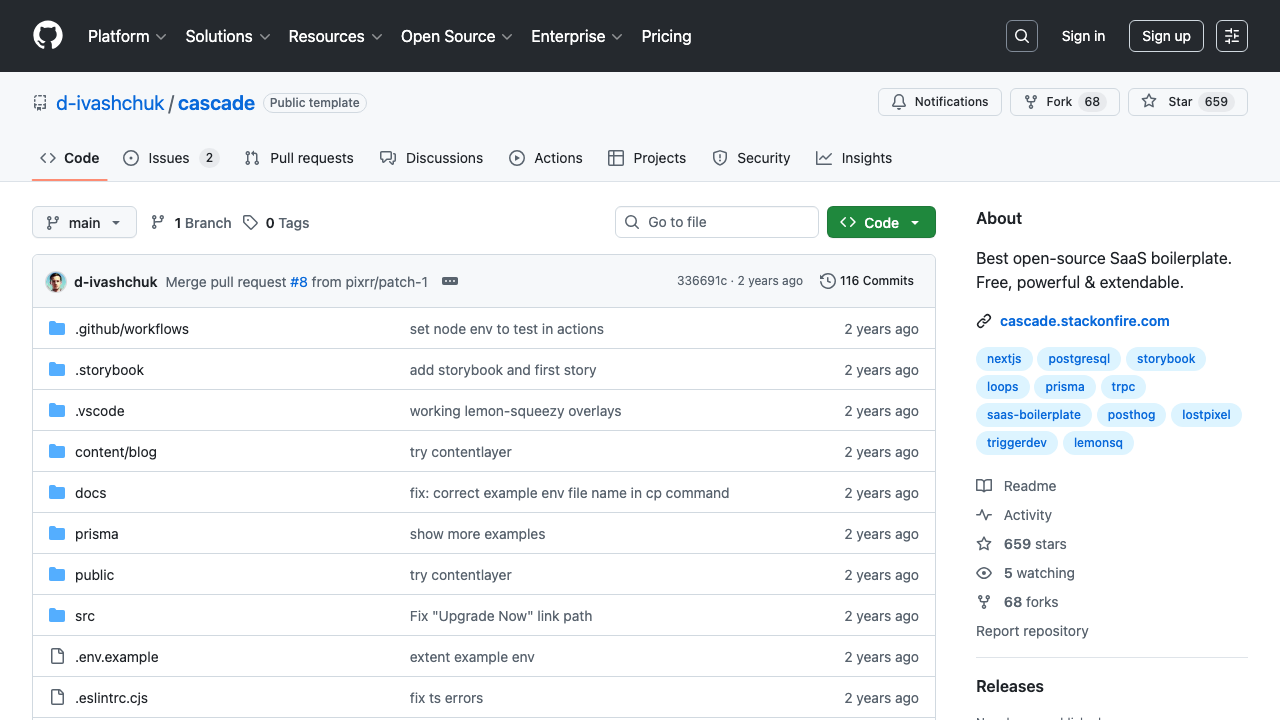1280x720 pixels.
Task: Click the GitHub logo in the header
Action: (x=47, y=36)
